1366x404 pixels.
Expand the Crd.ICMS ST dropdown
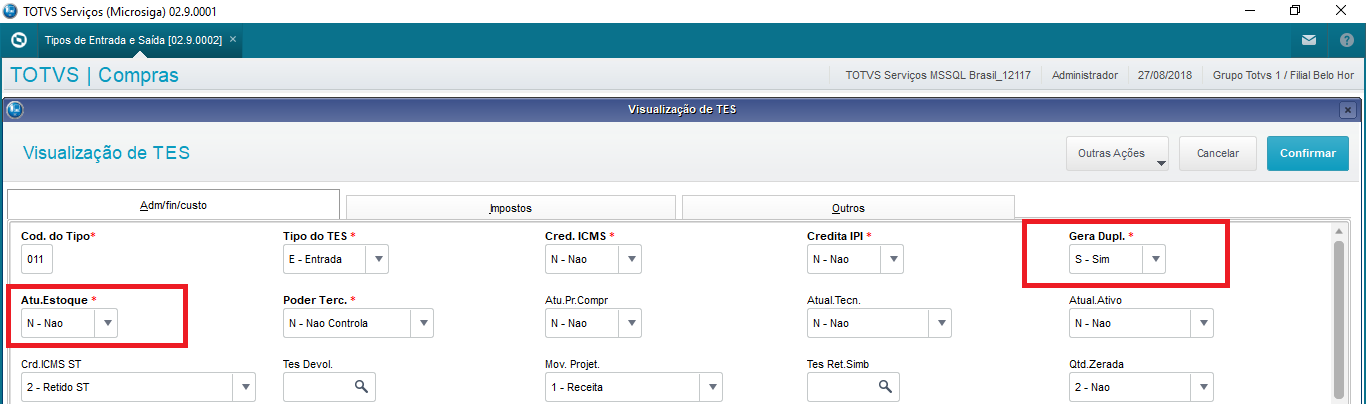pyautogui.click(x=243, y=387)
